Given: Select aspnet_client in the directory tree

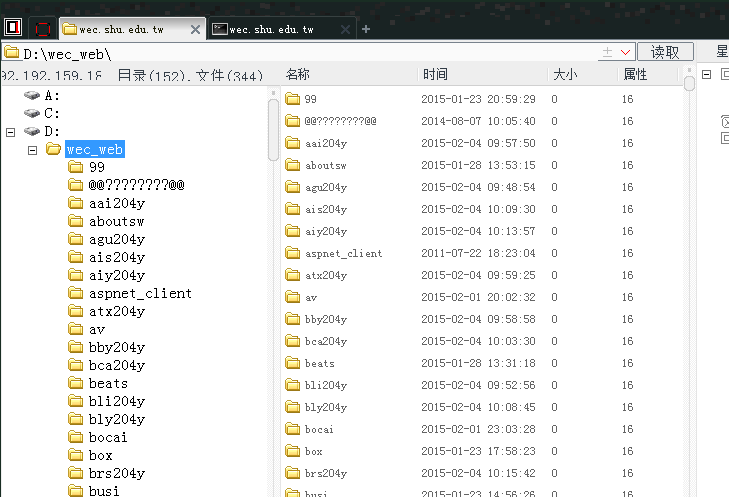Looking at the screenshot, I should pyautogui.click(x=140, y=293).
